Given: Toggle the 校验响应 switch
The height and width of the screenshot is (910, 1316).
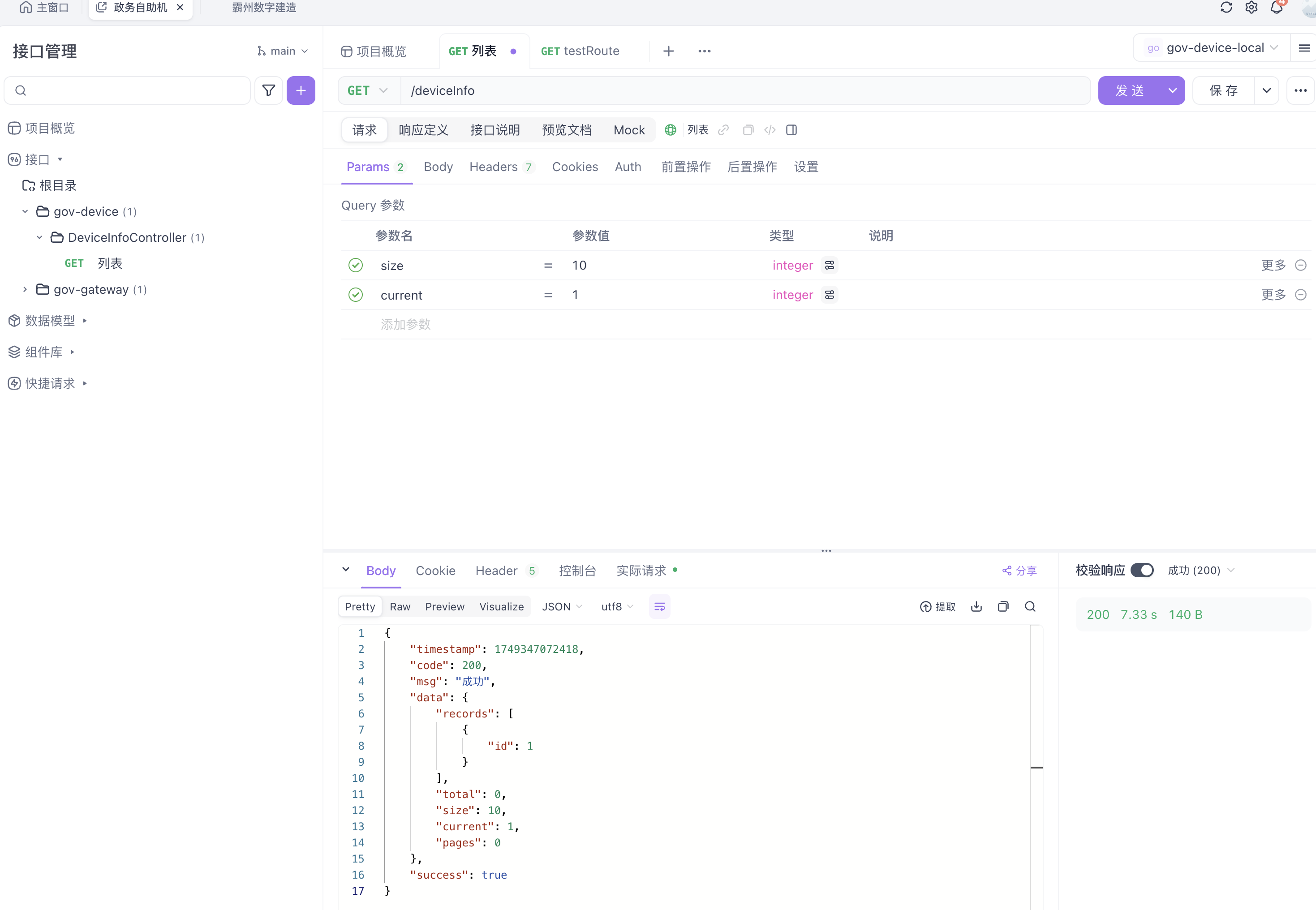Looking at the screenshot, I should [1142, 570].
